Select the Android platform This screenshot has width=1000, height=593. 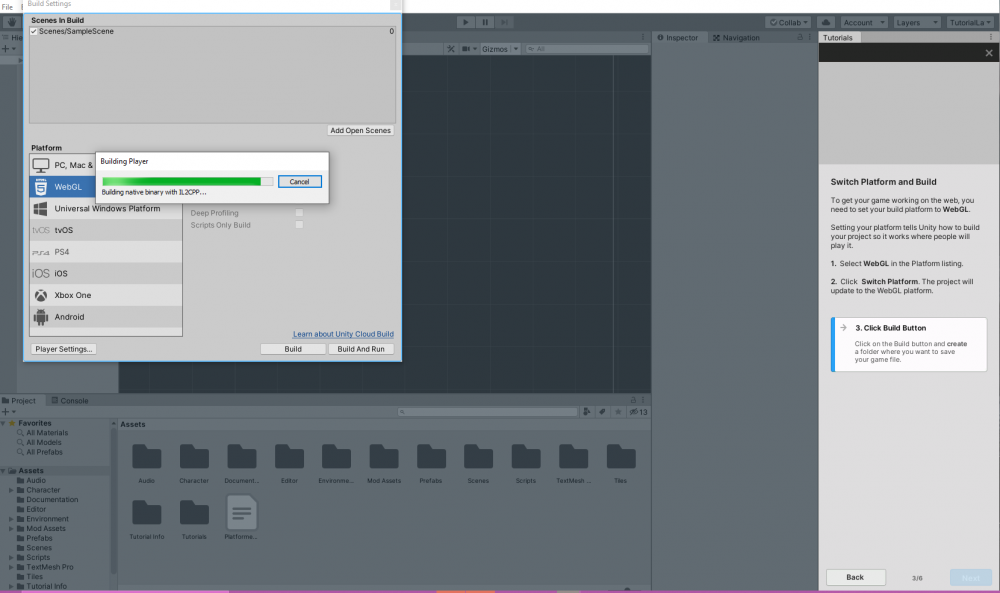pos(106,317)
